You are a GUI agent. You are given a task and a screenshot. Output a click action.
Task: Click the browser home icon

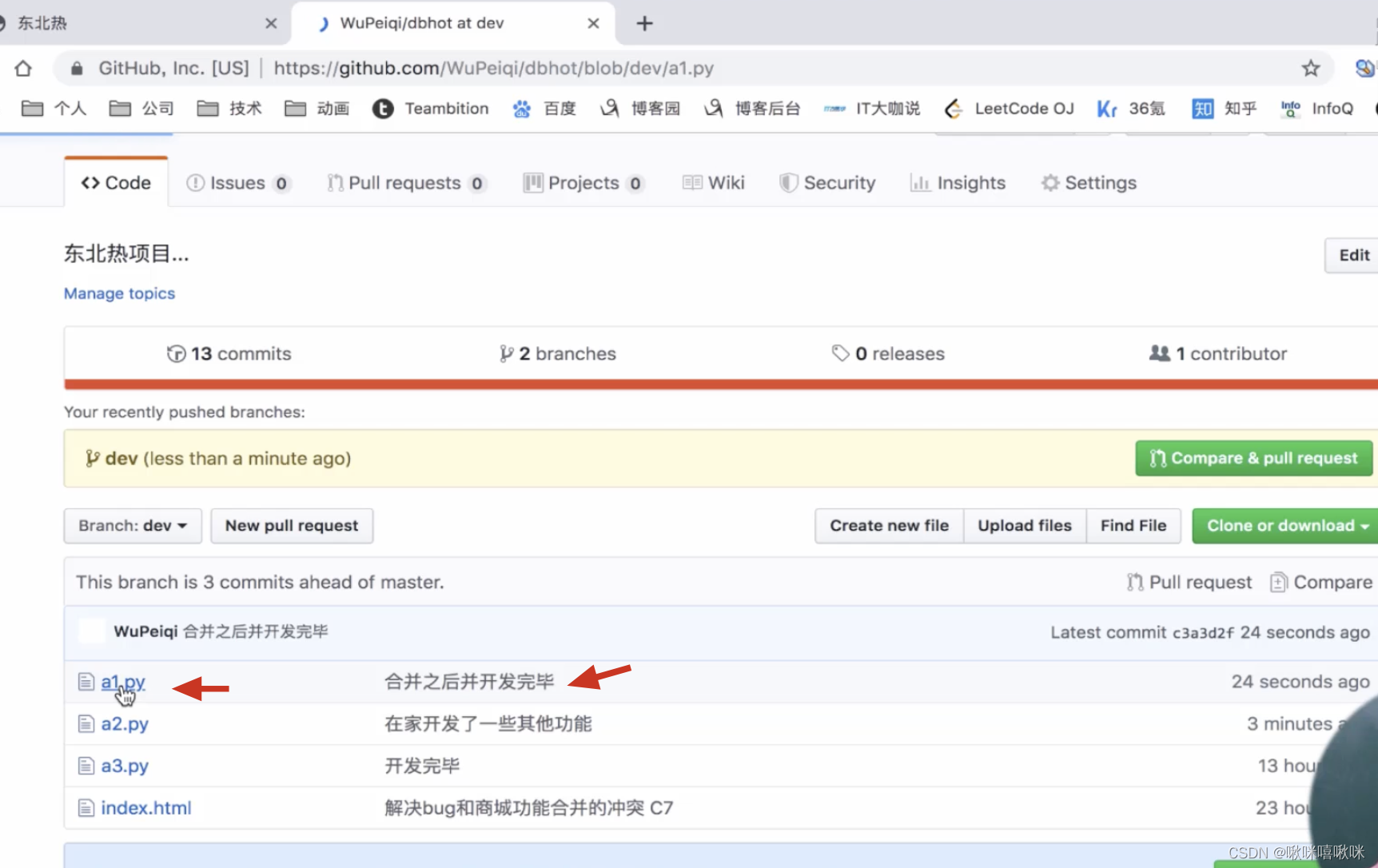tap(23, 69)
